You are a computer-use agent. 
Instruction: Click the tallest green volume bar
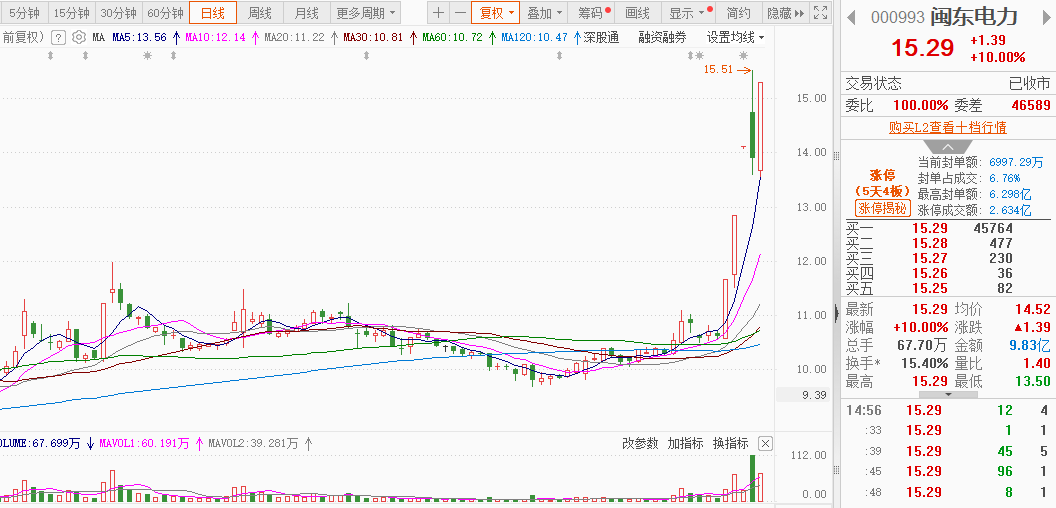click(752, 479)
